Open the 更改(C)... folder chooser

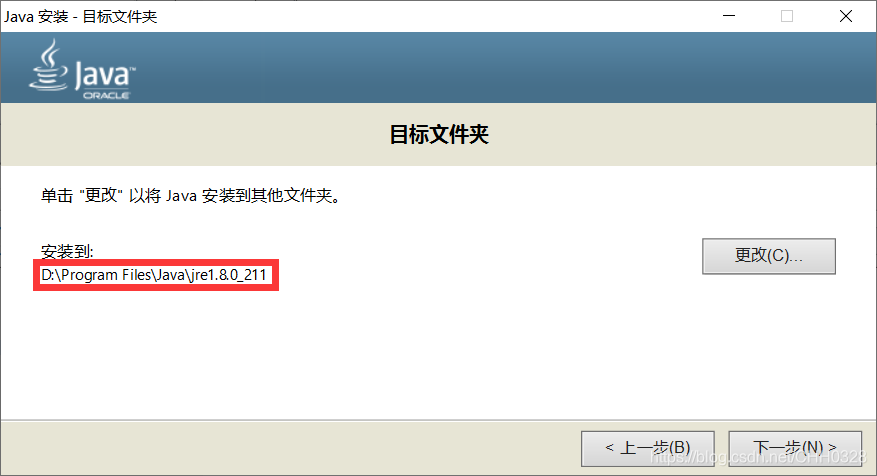coord(769,256)
